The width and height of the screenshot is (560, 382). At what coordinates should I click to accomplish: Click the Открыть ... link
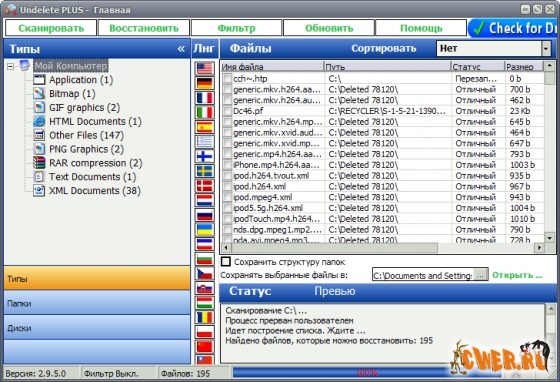coord(517,275)
